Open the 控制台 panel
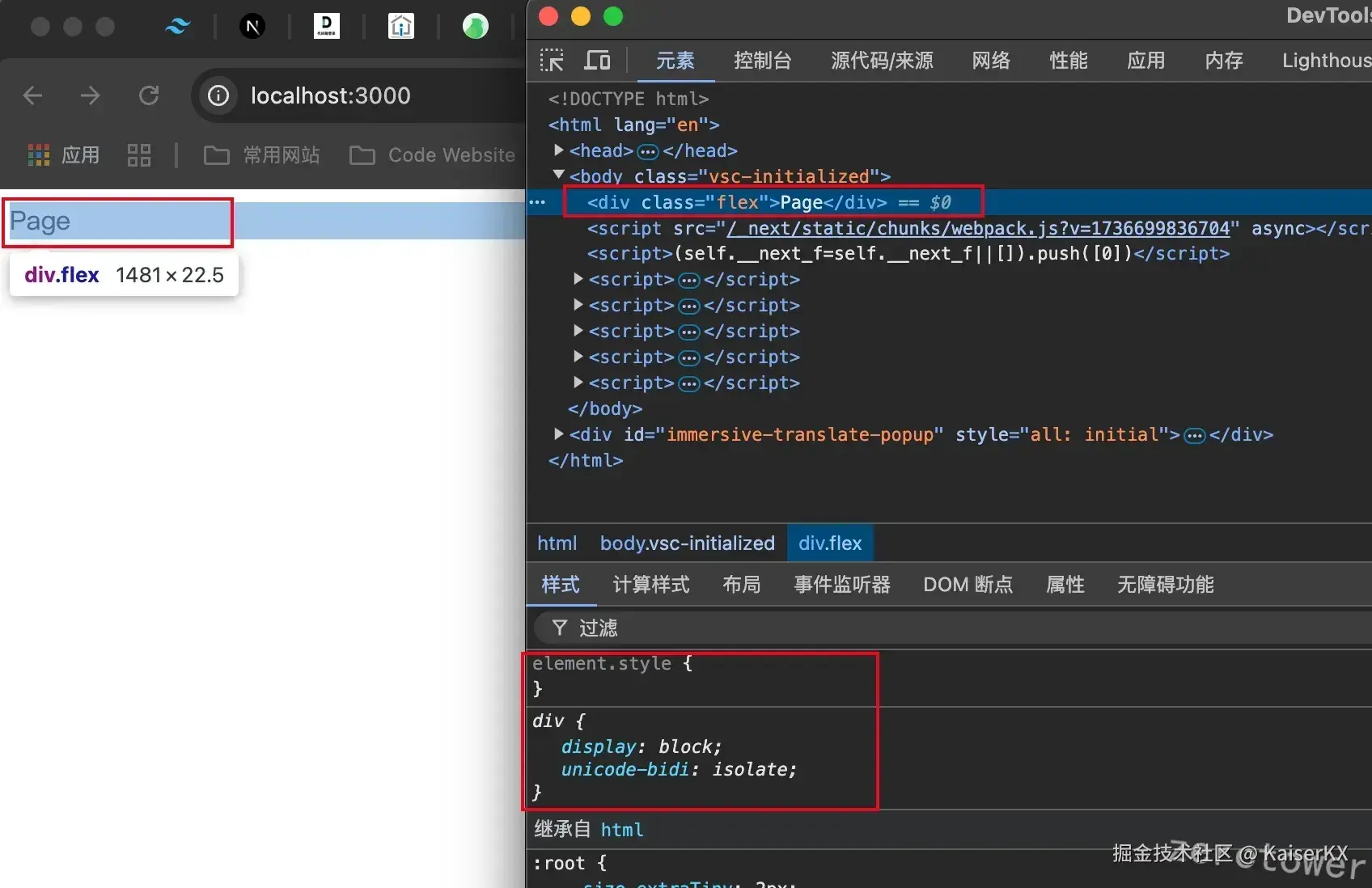This screenshot has height=888, width=1372. pos(762,61)
